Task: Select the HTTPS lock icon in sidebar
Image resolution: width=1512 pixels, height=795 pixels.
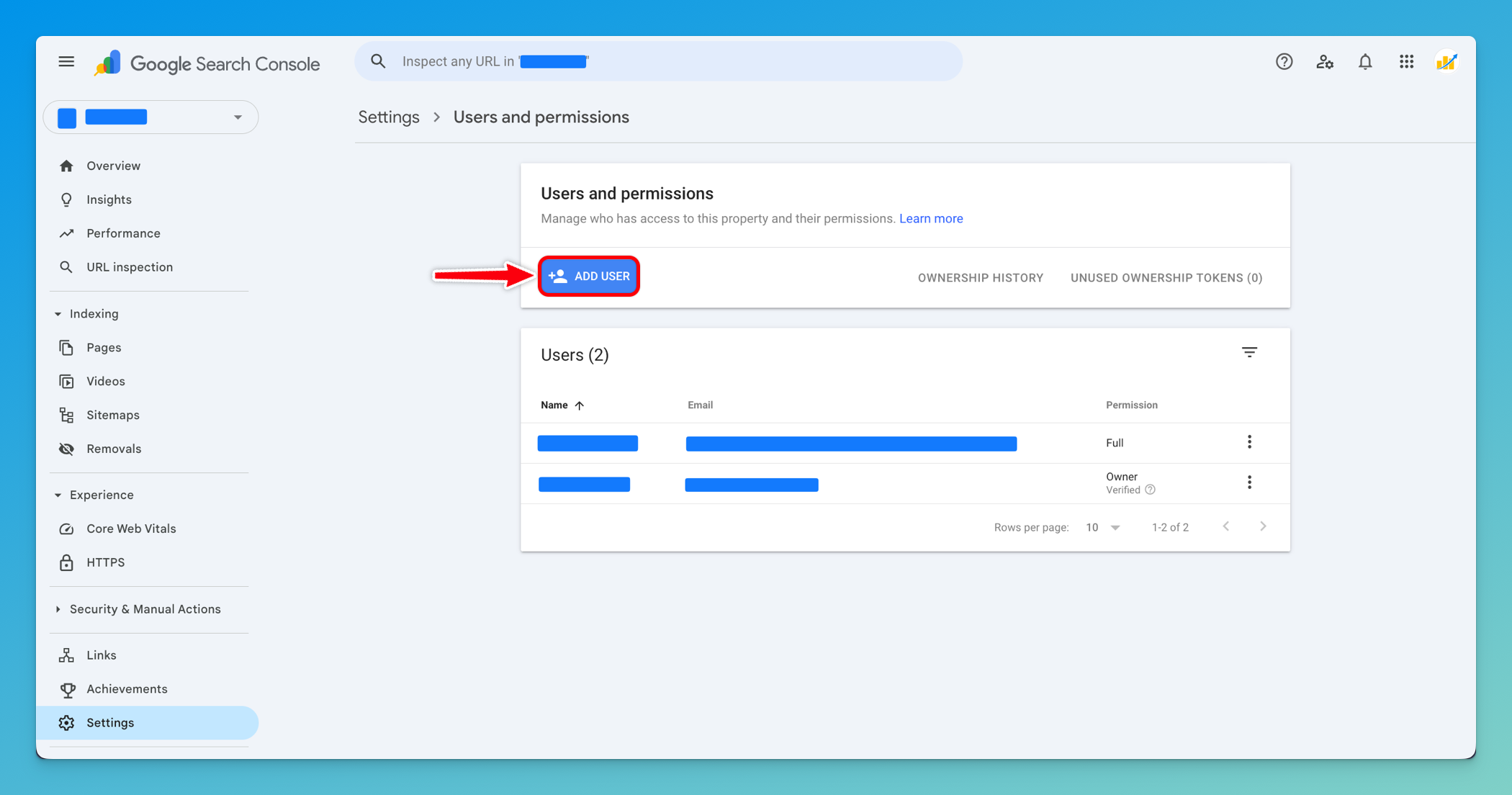Action: 66,562
